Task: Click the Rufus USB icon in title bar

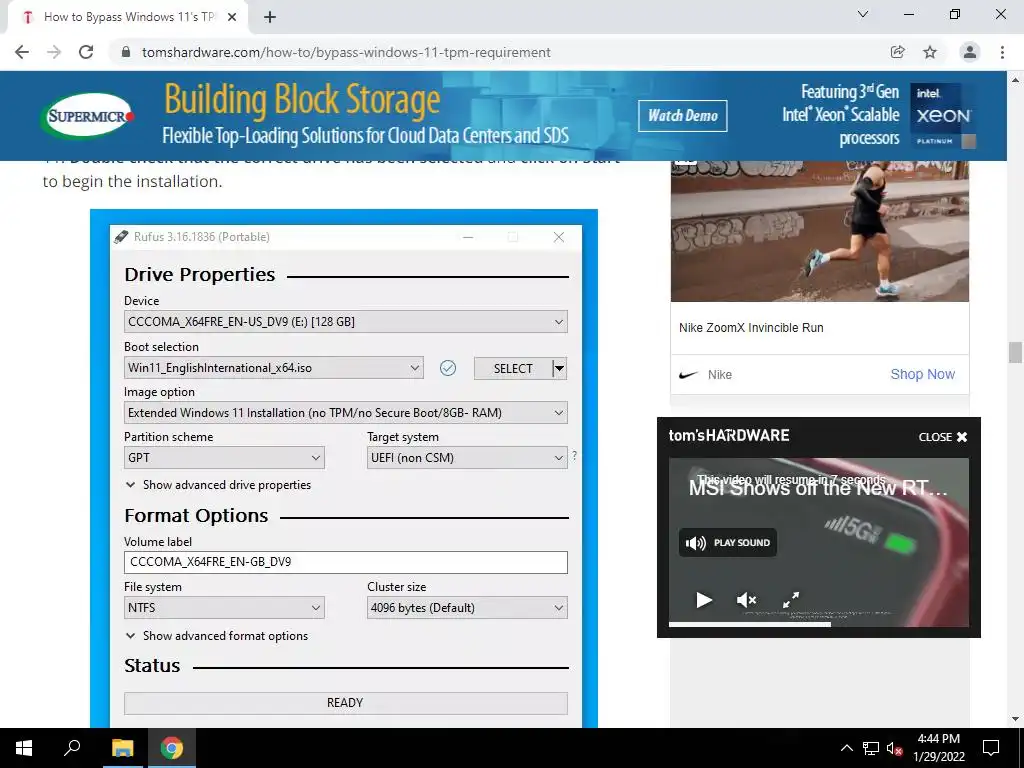Action: 121,236
